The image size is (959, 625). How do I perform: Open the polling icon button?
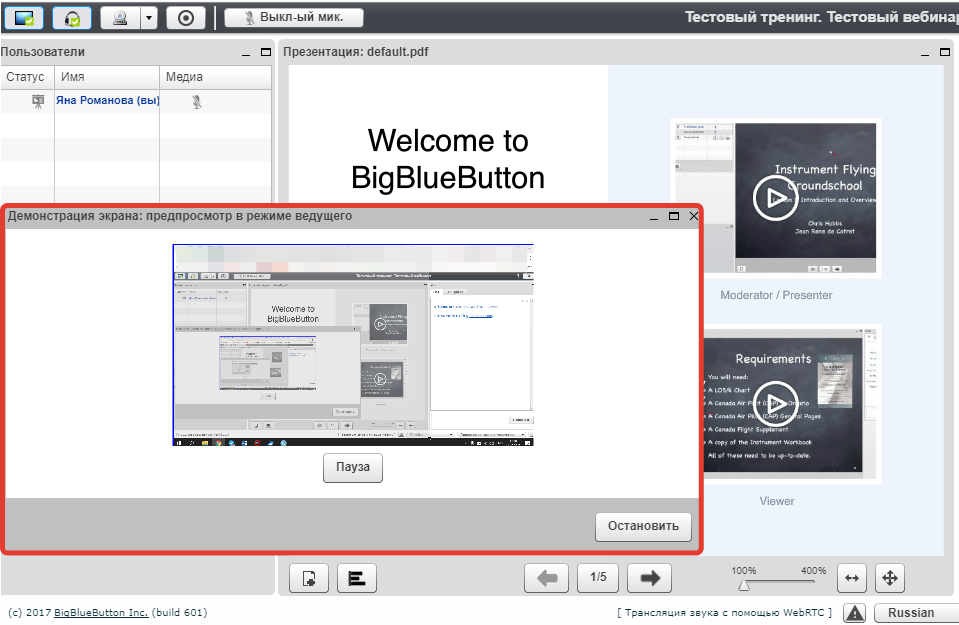357,578
